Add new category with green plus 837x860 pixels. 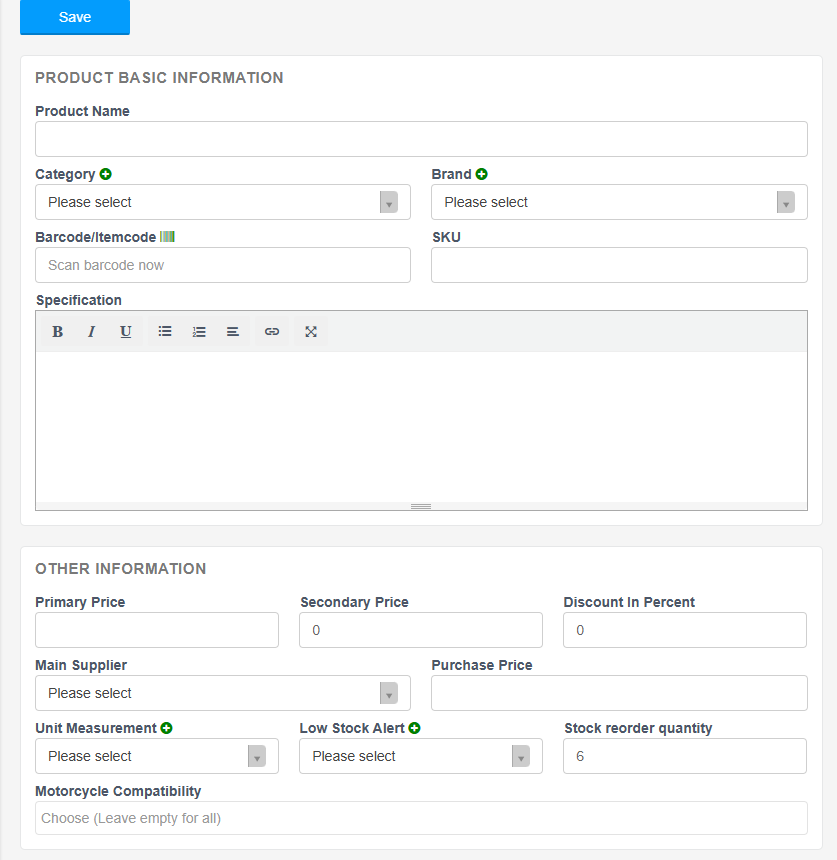106,174
